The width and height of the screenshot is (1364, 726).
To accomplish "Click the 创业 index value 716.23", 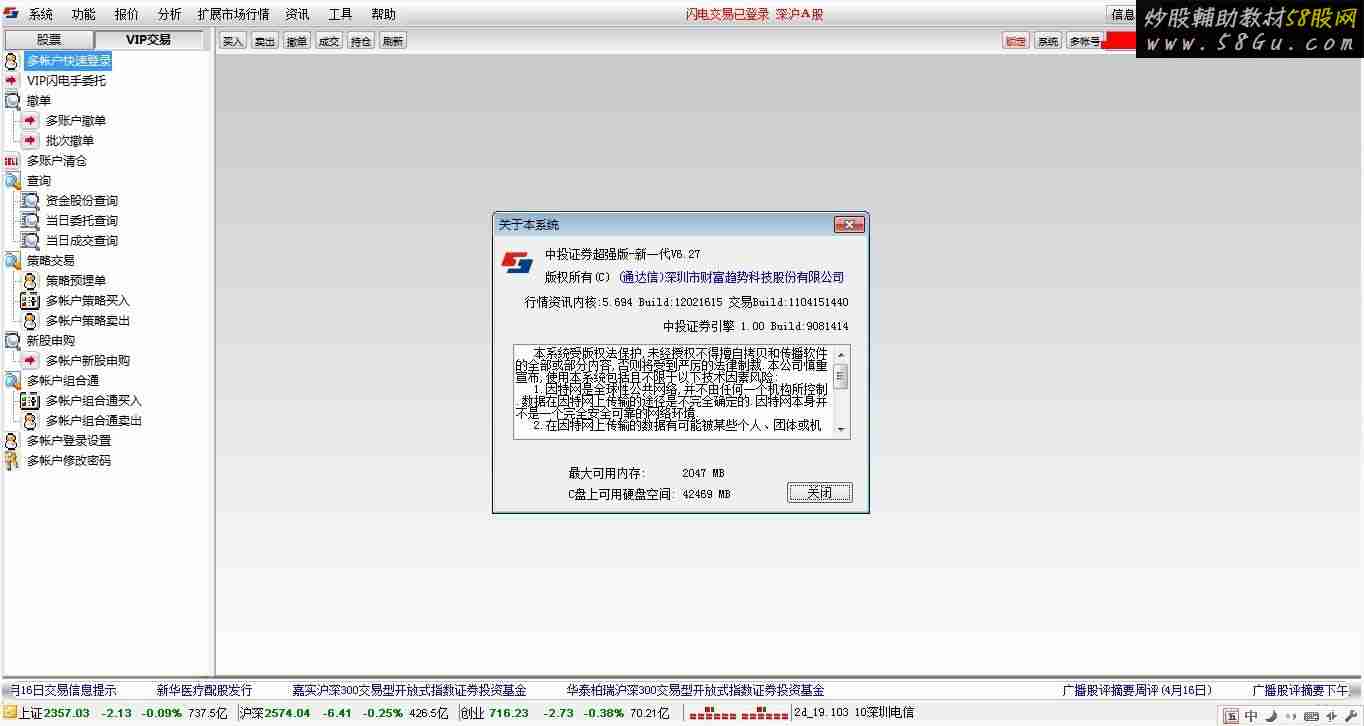I will [x=509, y=713].
